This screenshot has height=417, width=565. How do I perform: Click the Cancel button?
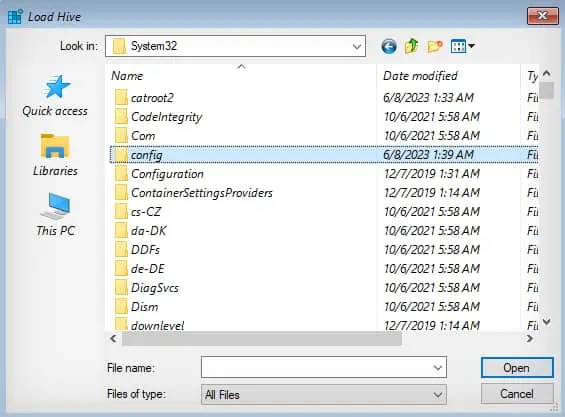click(x=517, y=394)
